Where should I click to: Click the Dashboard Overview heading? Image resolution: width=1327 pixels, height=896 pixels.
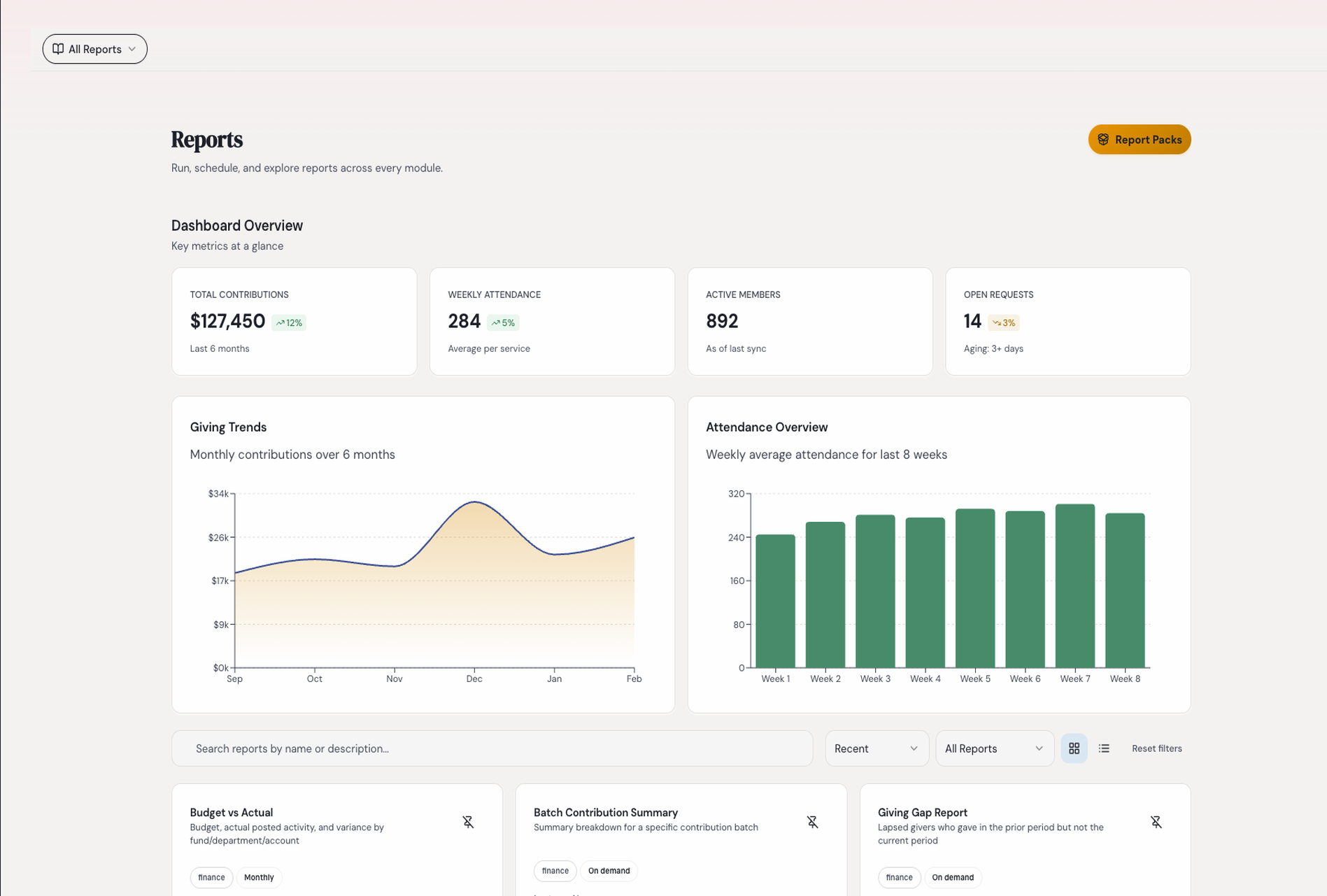point(237,225)
